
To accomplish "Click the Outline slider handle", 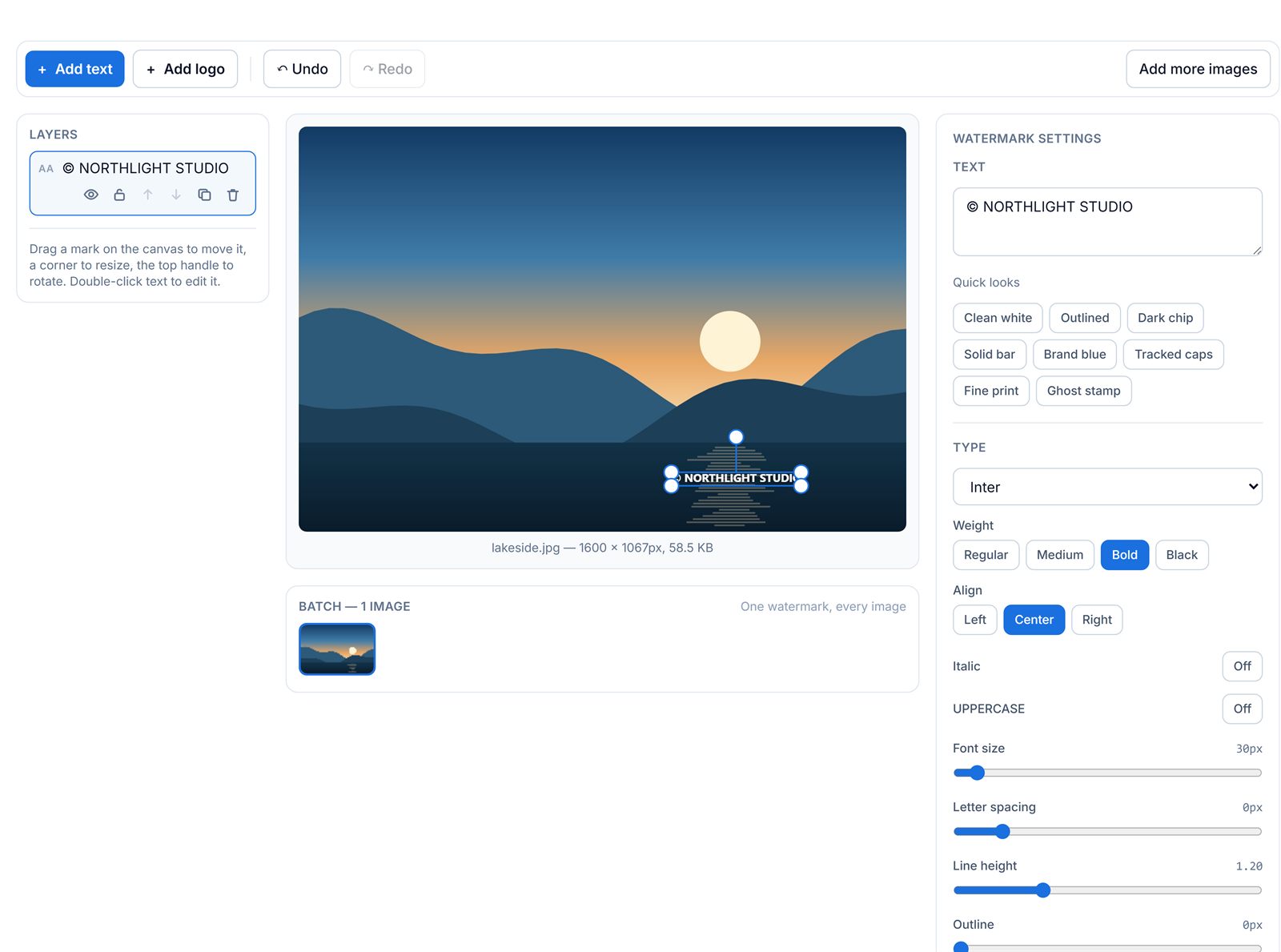I will [961, 948].
